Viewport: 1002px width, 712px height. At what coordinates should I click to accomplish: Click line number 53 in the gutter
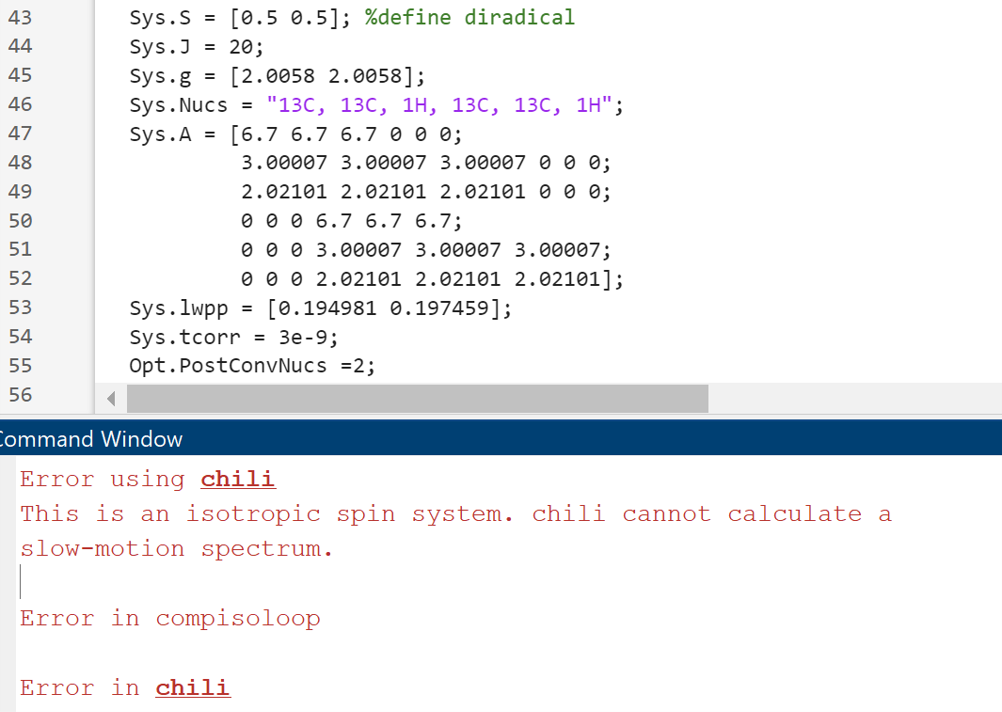click(x=20, y=307)
